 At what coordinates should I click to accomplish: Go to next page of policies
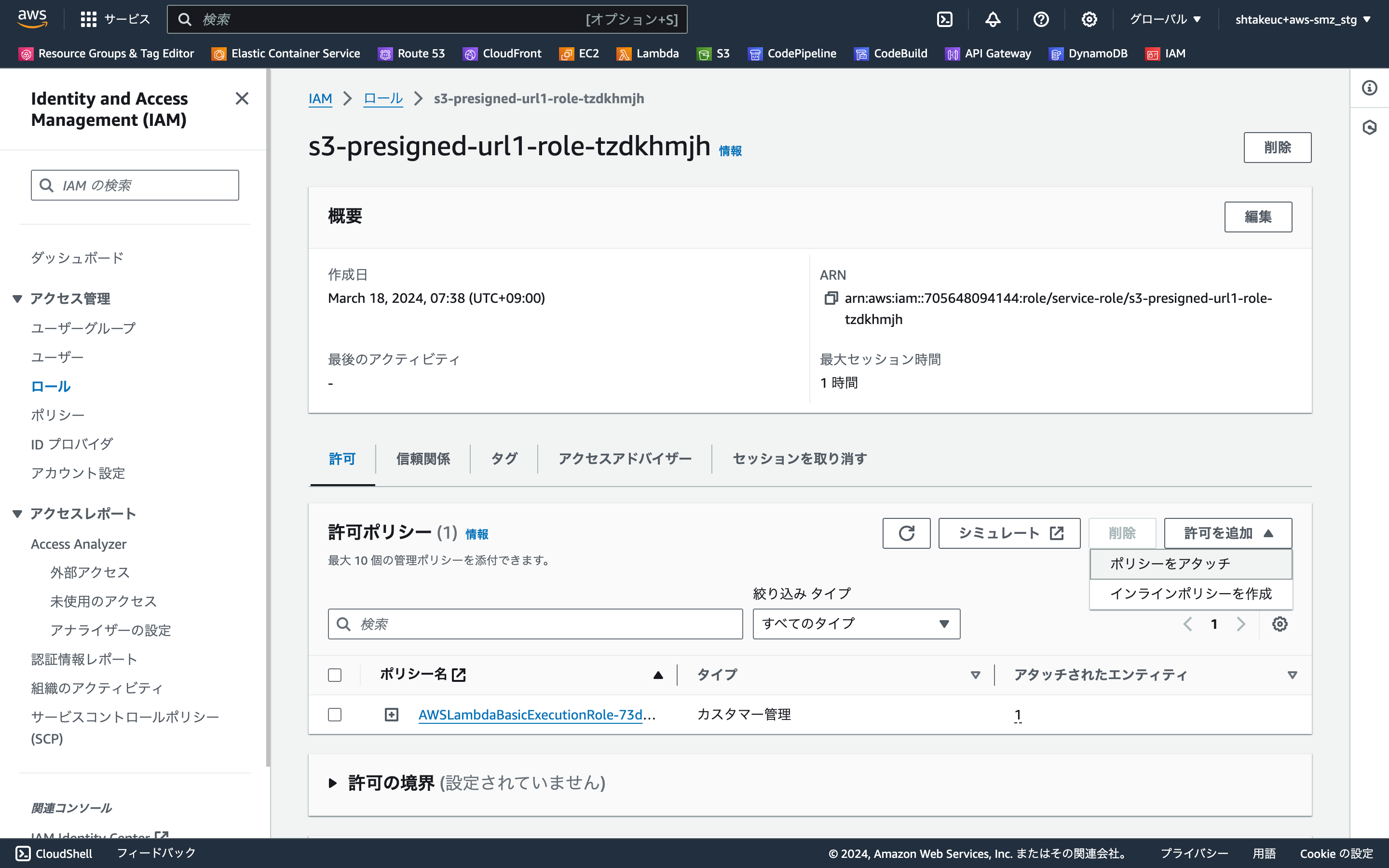(1241, 624)
